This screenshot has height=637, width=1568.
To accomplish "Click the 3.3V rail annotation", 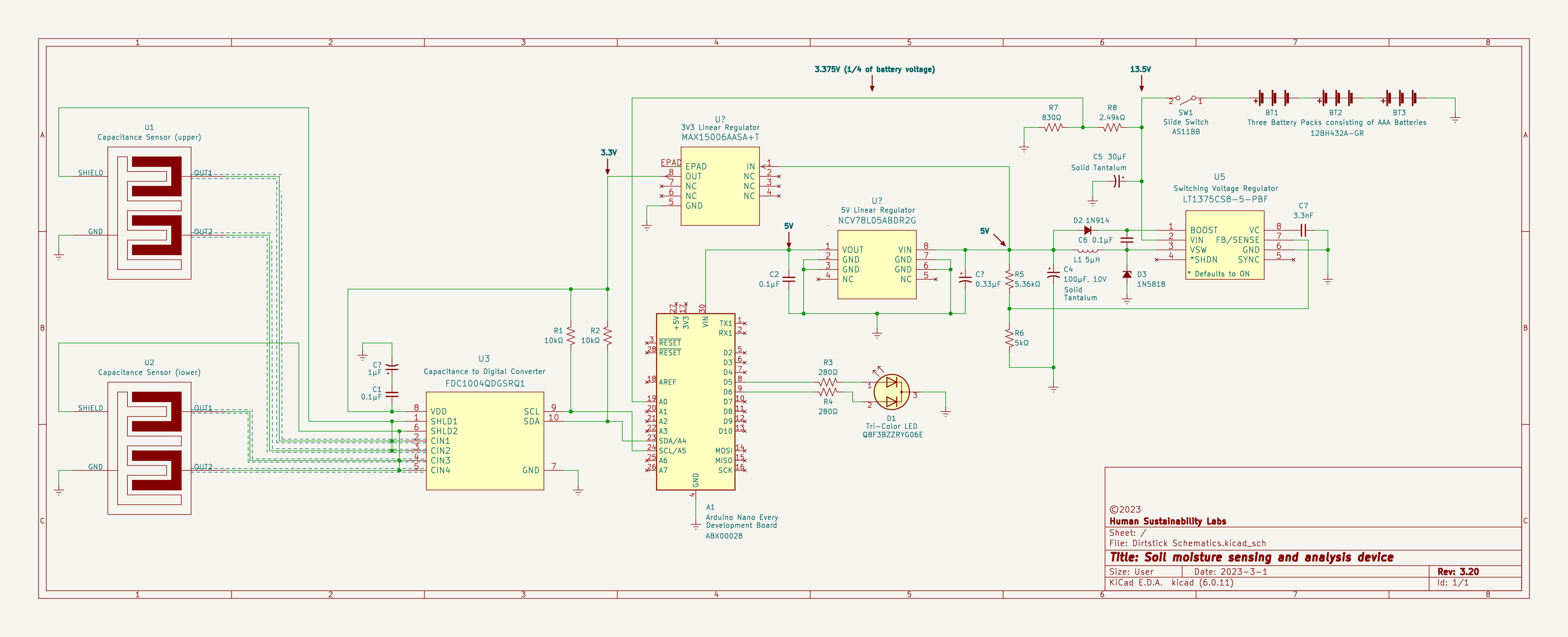I will click(609, 152).
